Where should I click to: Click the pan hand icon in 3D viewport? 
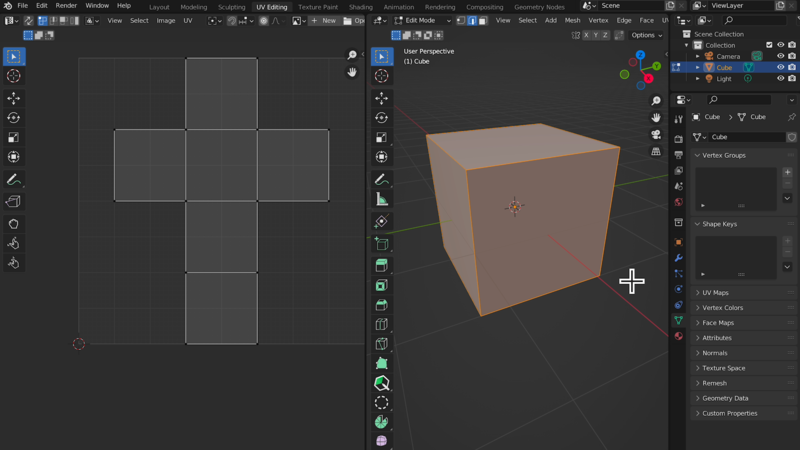point(656,118)
